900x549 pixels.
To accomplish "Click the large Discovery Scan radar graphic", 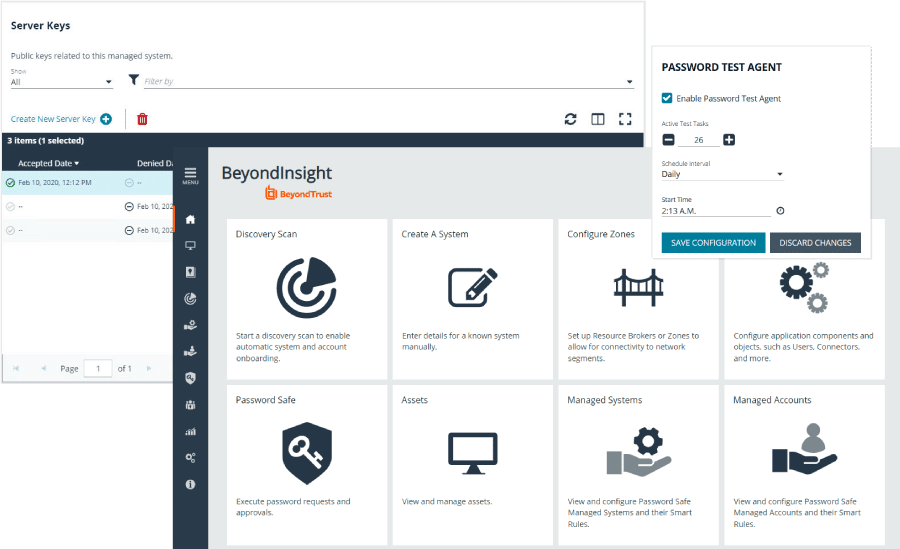I will tap(307, 287).
